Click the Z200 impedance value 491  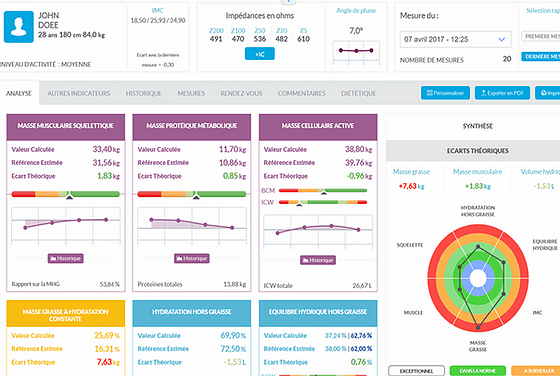[216, 39]
